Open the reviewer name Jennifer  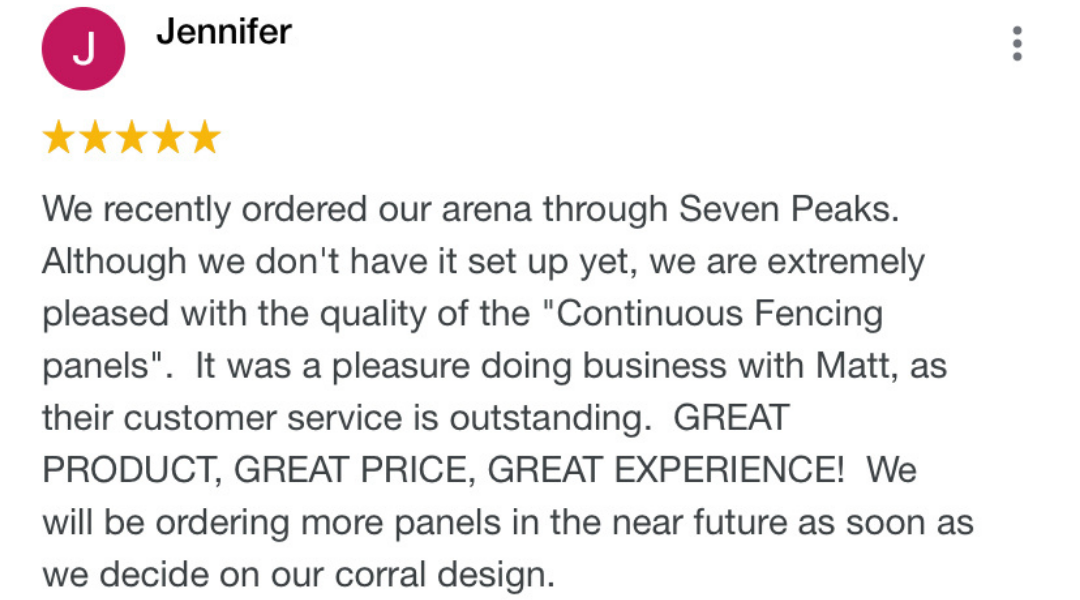pos(224,32)
